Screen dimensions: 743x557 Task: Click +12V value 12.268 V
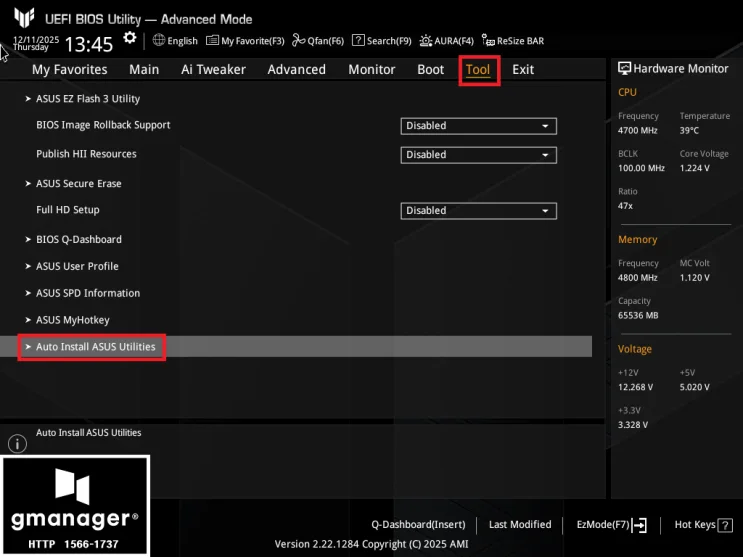point(635,387)
